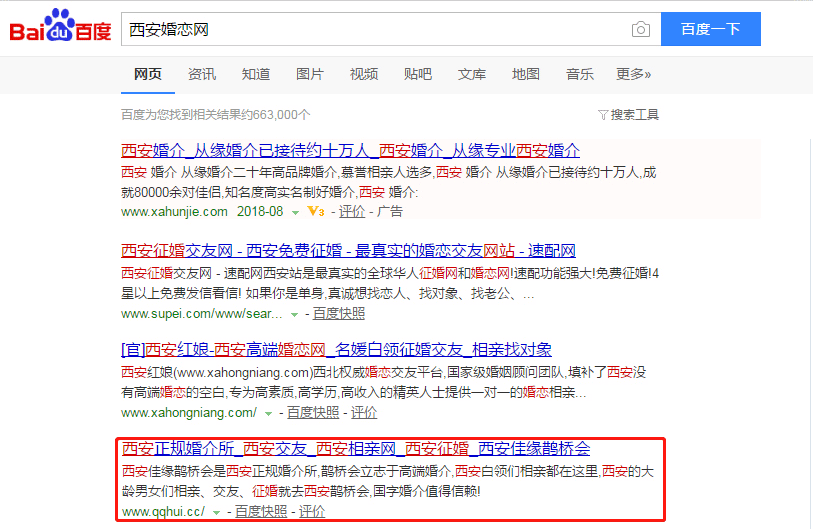
Task: Open 百度快照 for supei.com result
Action: pyautogui.click(x=339, y=314)
